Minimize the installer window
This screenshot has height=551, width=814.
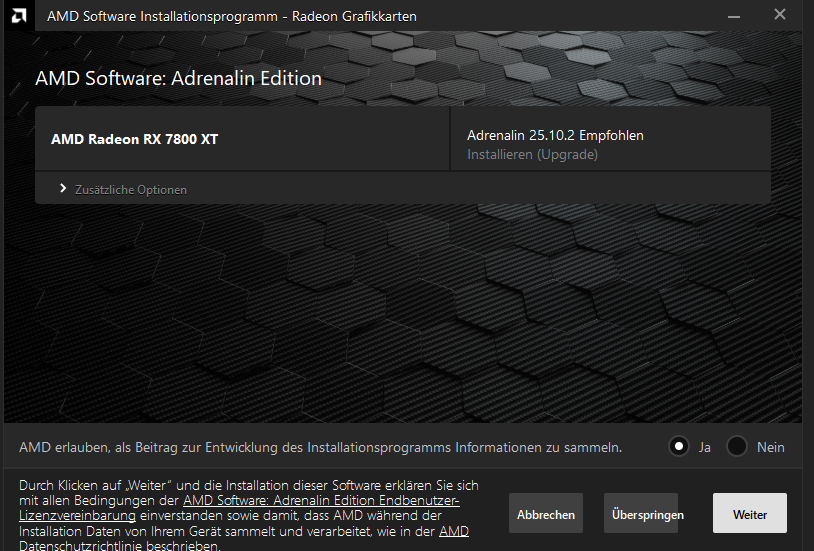pos(734,16)
